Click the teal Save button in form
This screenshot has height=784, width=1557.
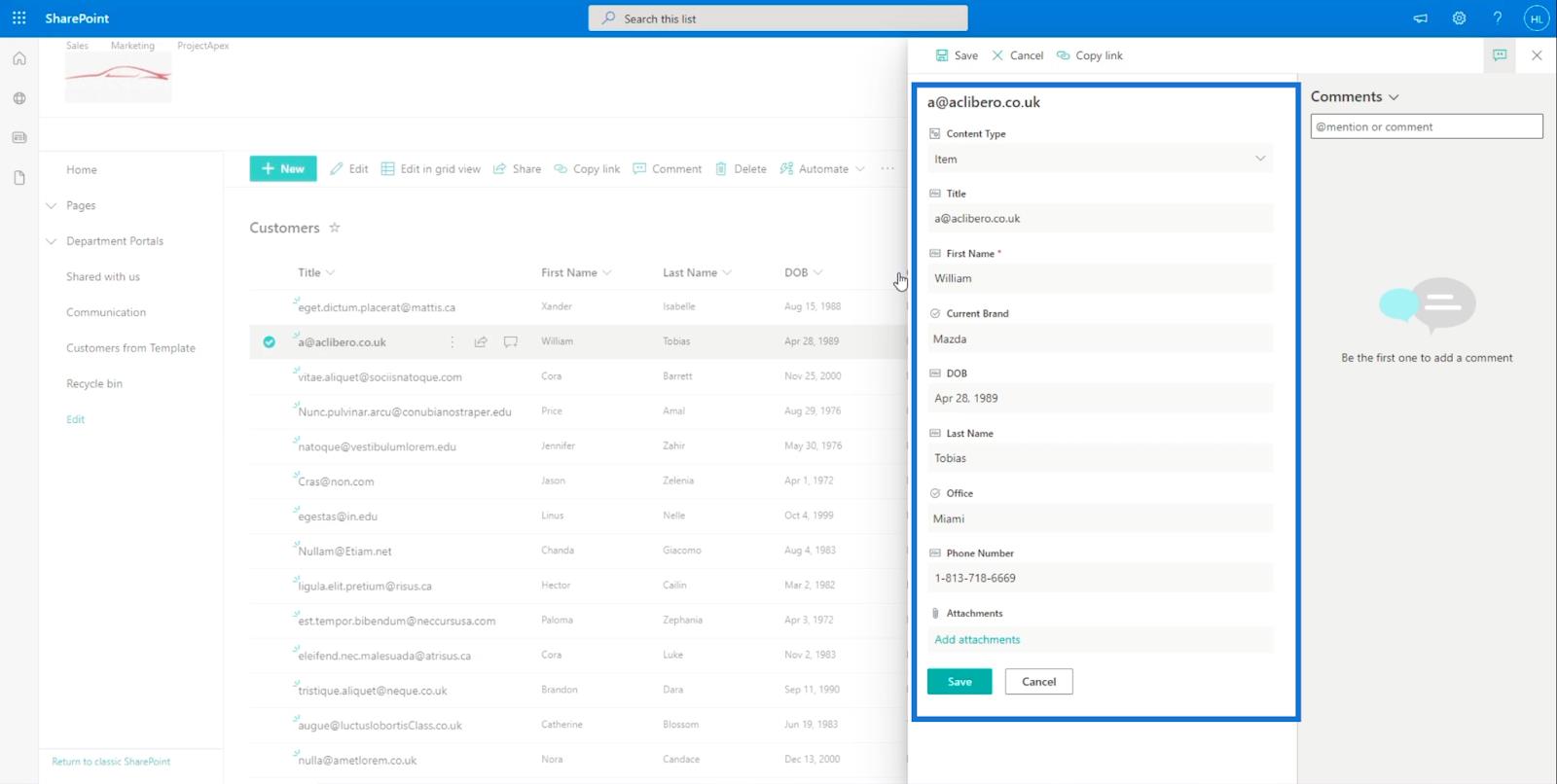(960, 682)
